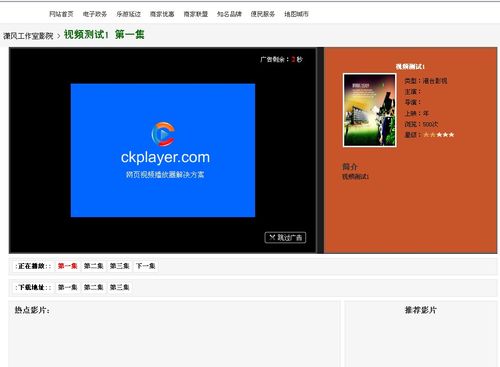This screenshot has width=500, height=367.
Task: Open the 知名品牌 navigation item
Action: pyautogui.click(x=229, y=14)
